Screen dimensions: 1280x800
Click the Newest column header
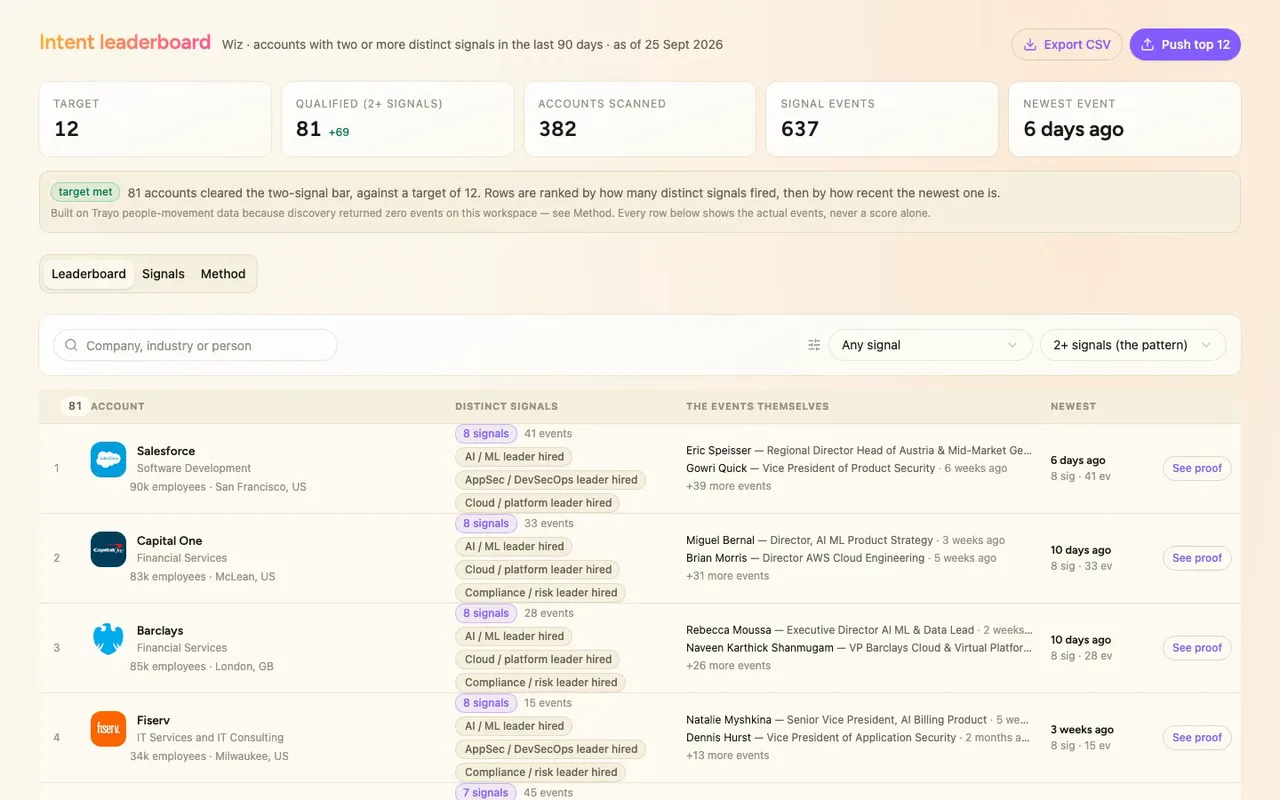[1073, 407]
